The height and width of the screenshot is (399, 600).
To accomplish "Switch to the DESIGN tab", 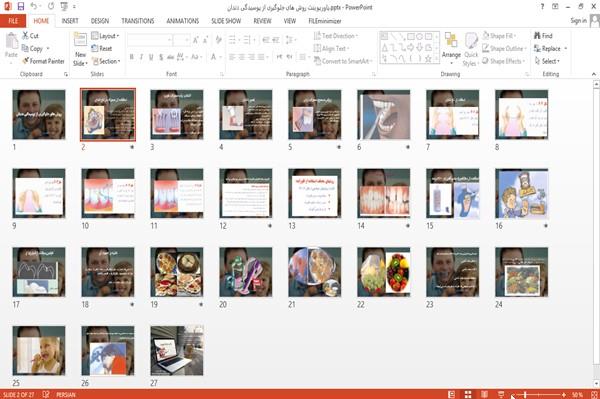I will (x=100, y=21).
